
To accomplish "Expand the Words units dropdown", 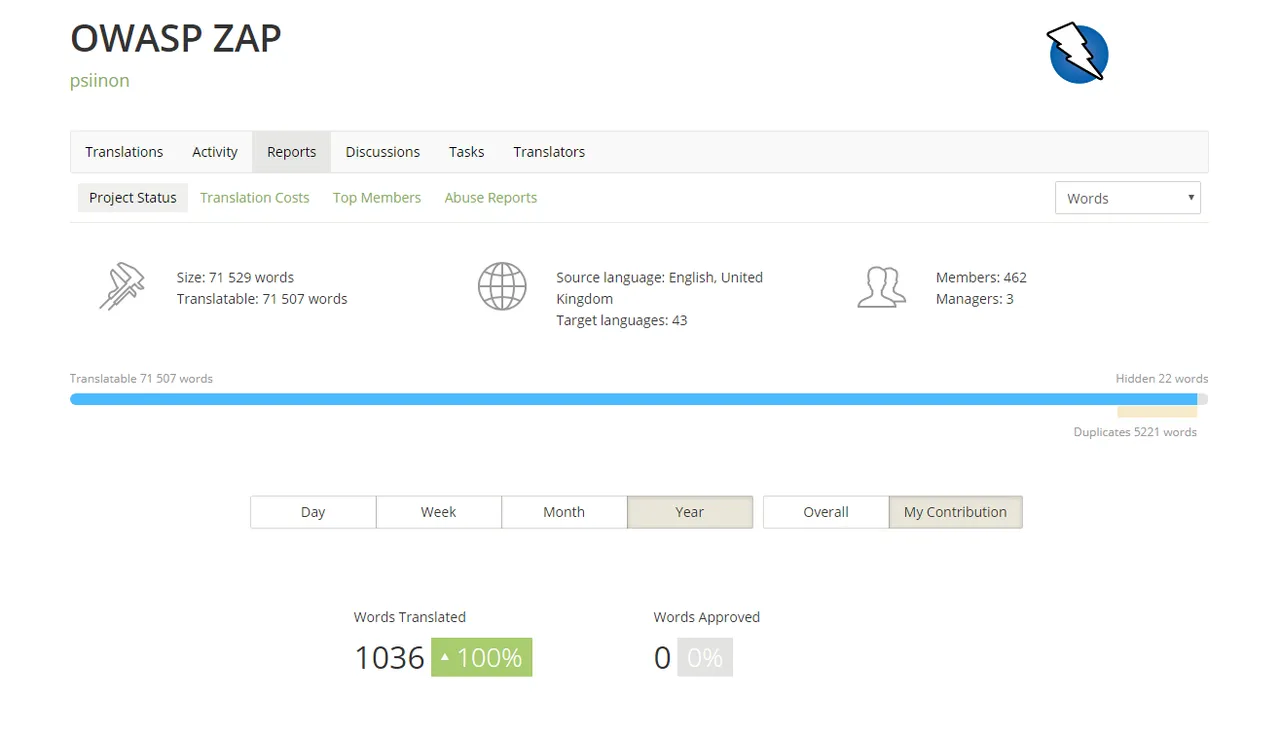I will click(1128, 198).
